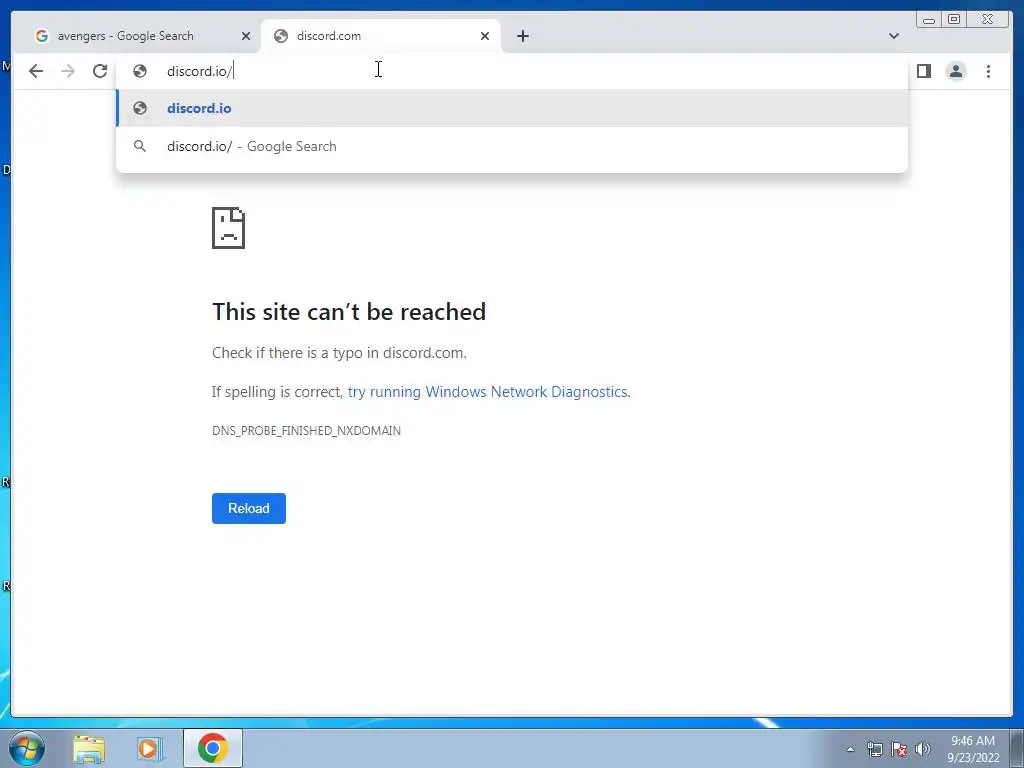Close the discord.com tab

click(x=485, y=36)
